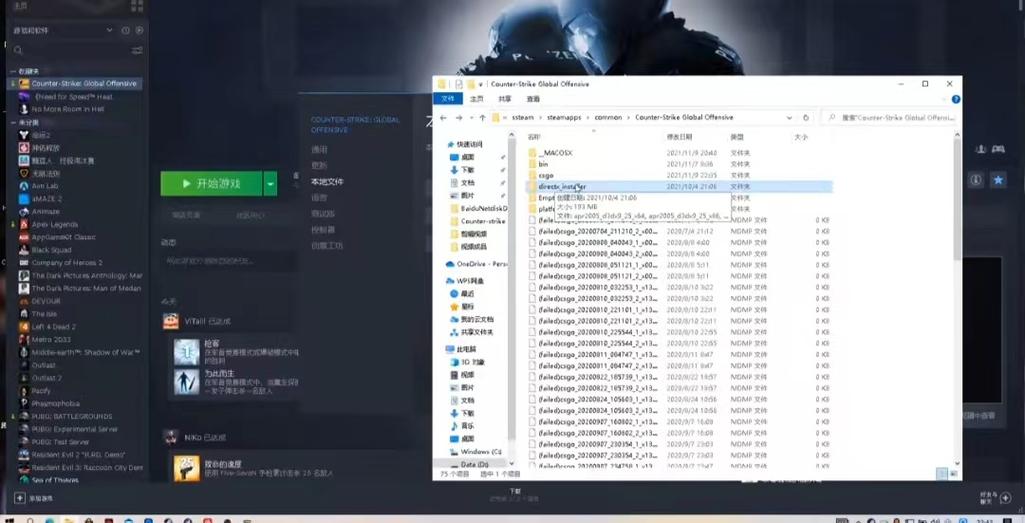The height and width of the screenshot is (523, 1025).
Task: Click Explorer up-one-level arrow
Action: [x=482, y=118]
